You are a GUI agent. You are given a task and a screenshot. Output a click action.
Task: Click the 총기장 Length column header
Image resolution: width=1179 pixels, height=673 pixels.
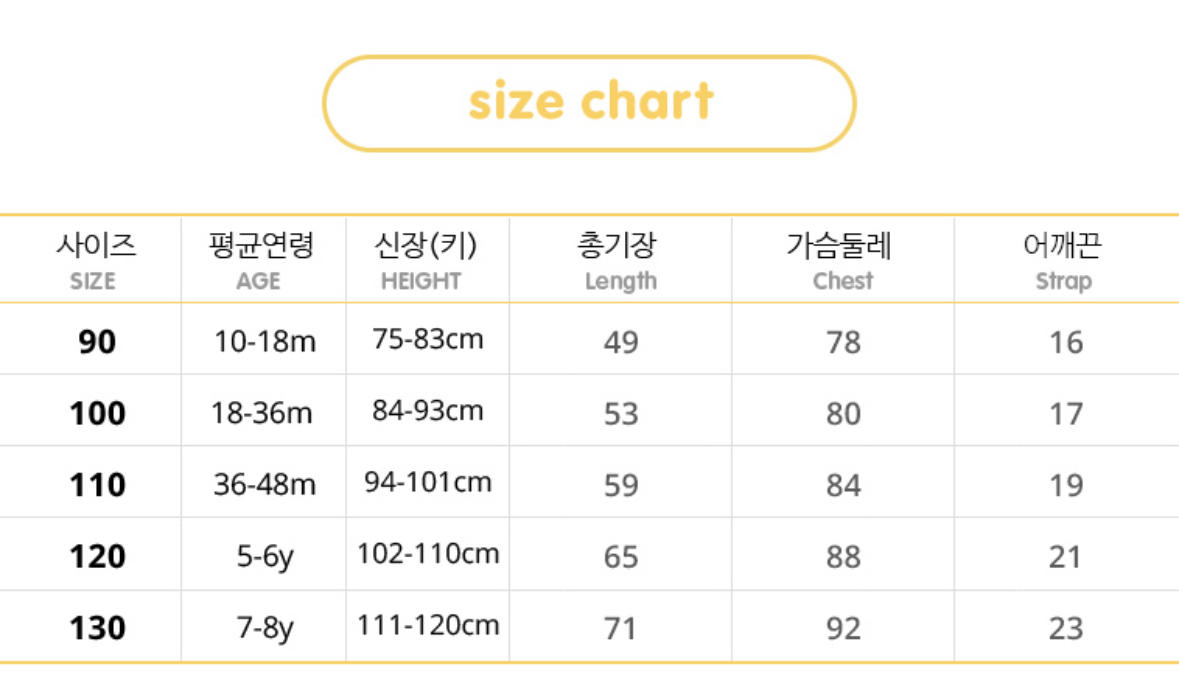pyautogui.click(x=620, y=260)
